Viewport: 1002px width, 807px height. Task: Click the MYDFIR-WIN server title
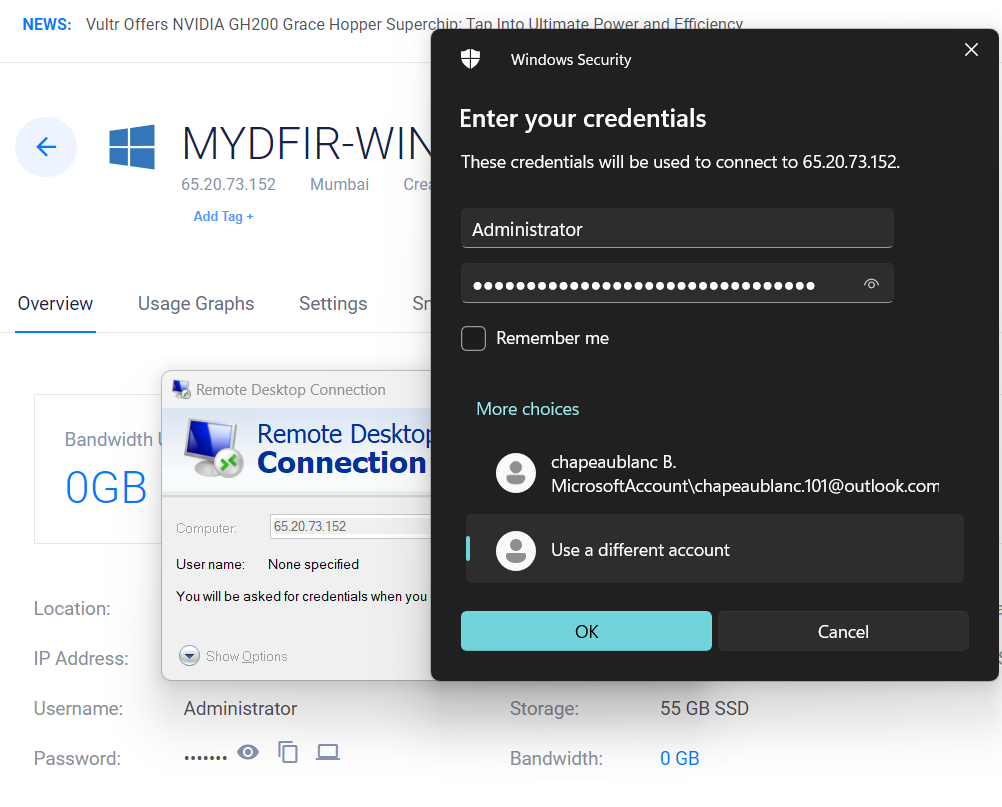[x=307, y=143]
